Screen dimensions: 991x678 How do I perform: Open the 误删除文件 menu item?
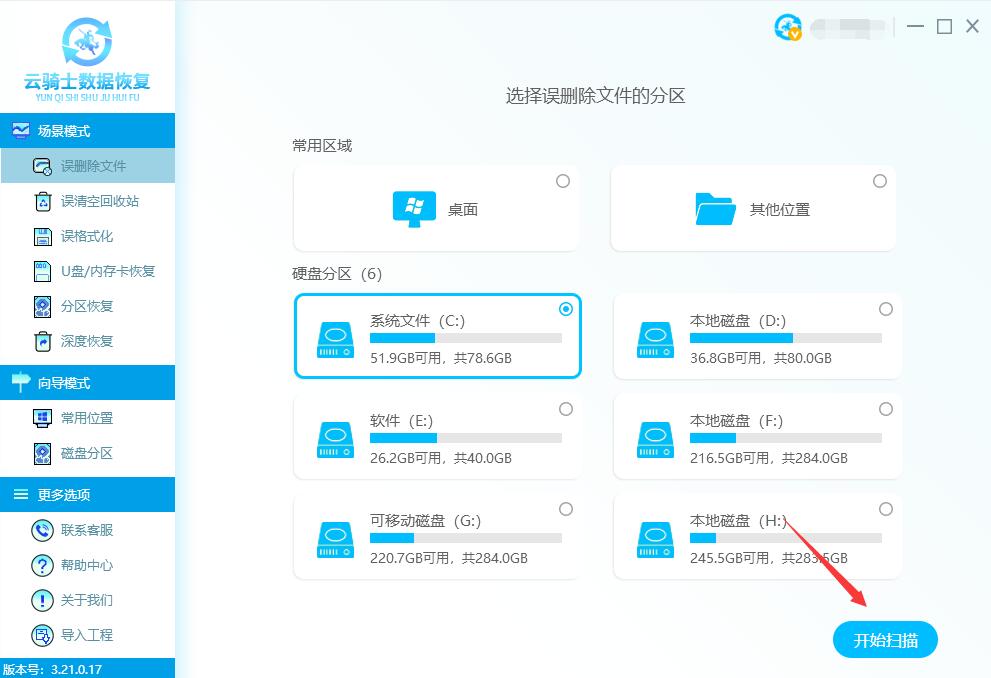point(88,166)
